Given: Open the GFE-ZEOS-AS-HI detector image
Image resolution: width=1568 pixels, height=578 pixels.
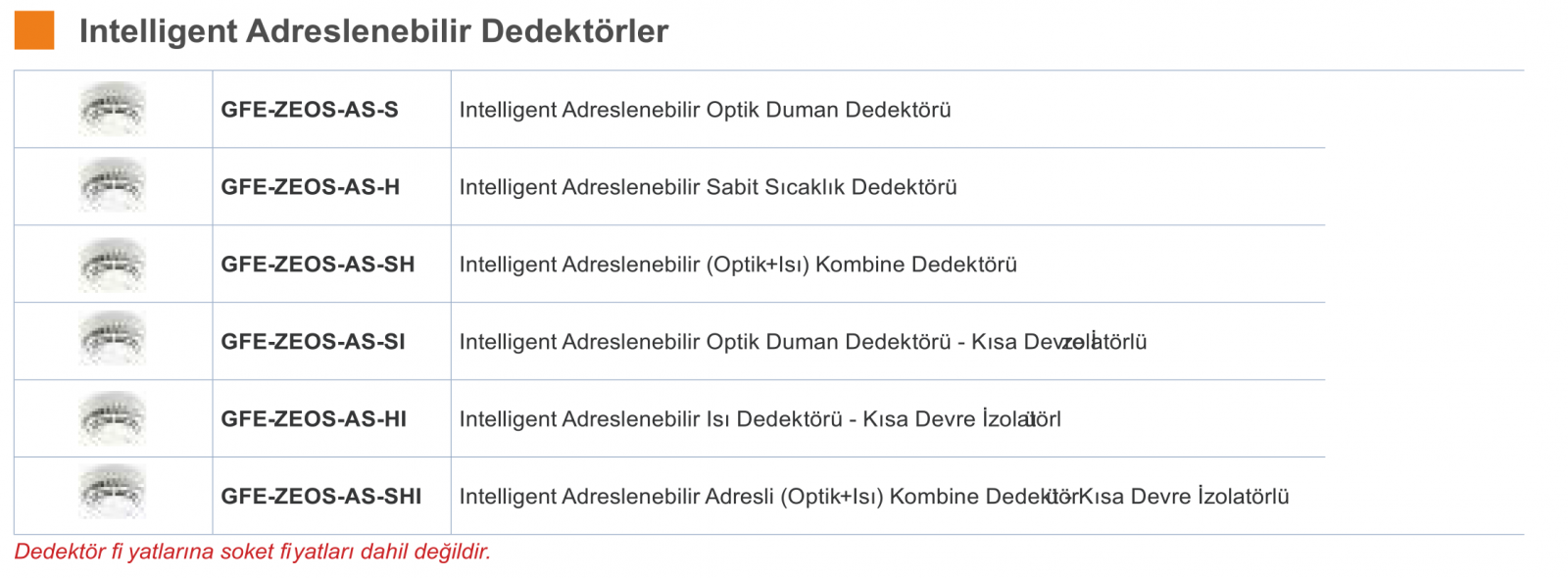Looking at the screenshot, I should click(113, 418).
